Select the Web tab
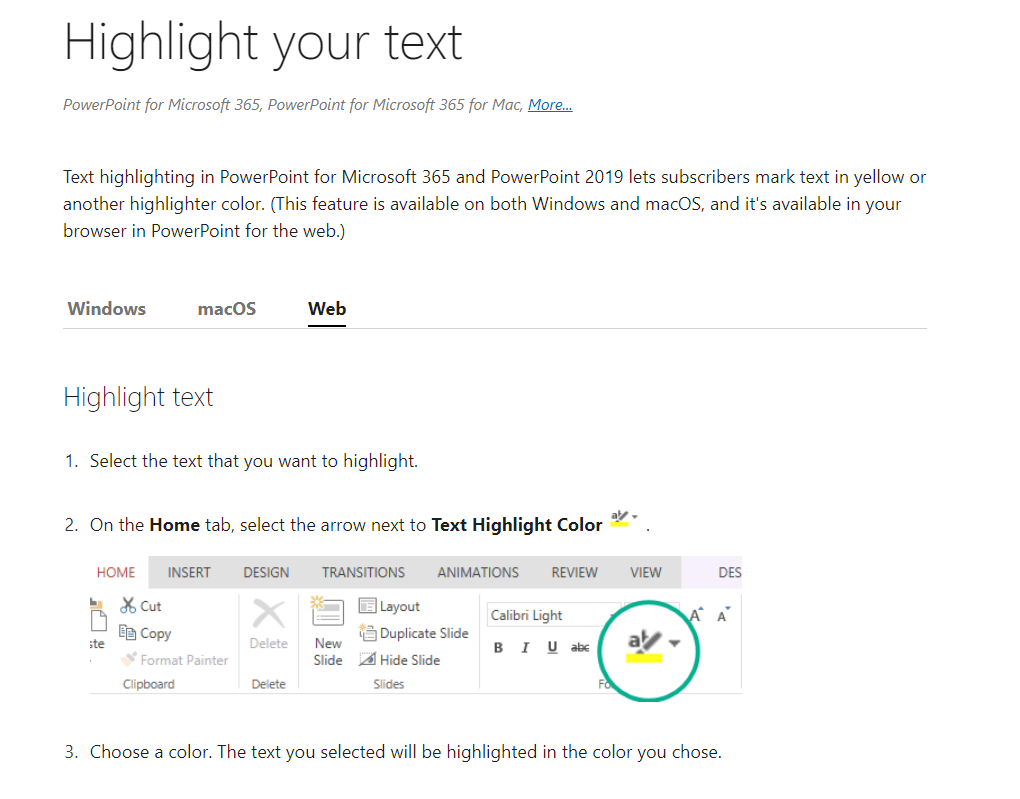This screenshot has width=1020, height=799. 327,309
